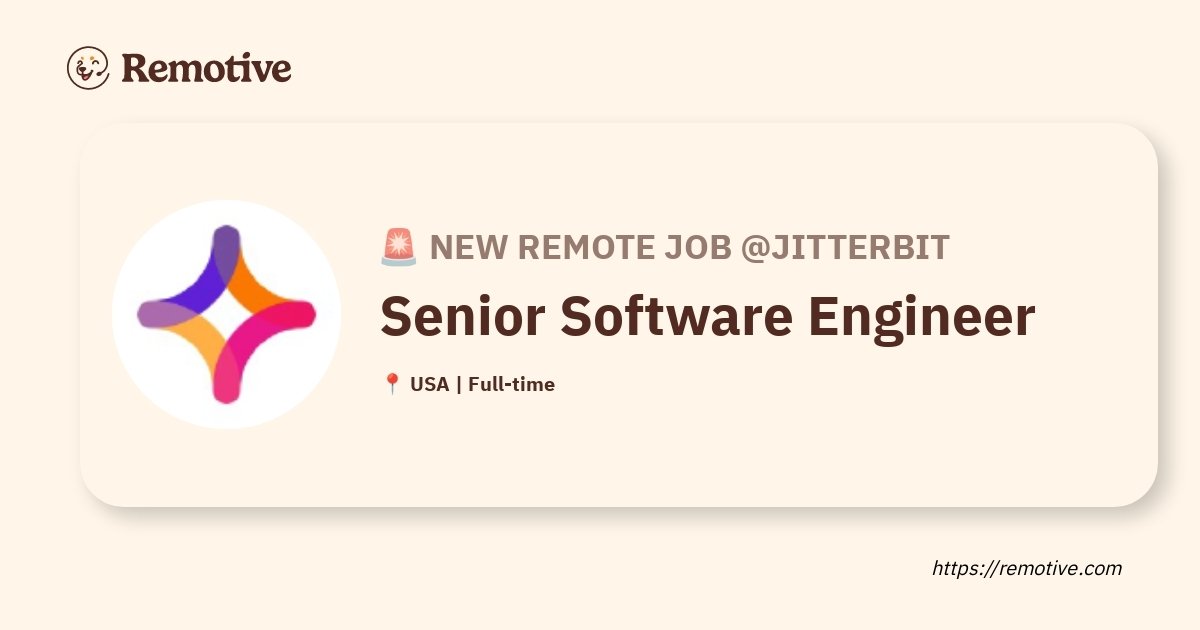Click the white circle around company logo
The image size is (1200, 630).
[227, 314]
